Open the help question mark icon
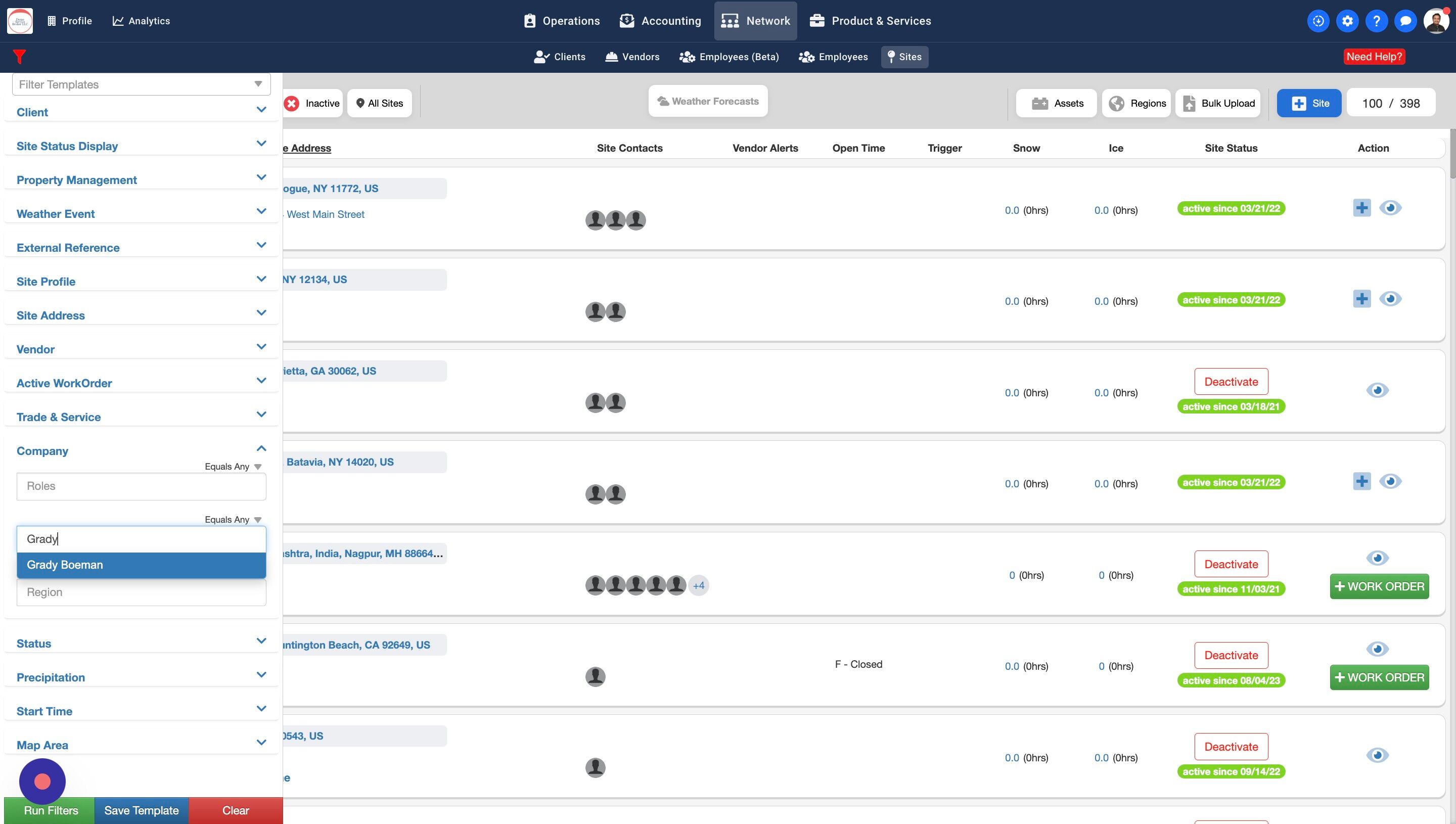 (1376, 21)
